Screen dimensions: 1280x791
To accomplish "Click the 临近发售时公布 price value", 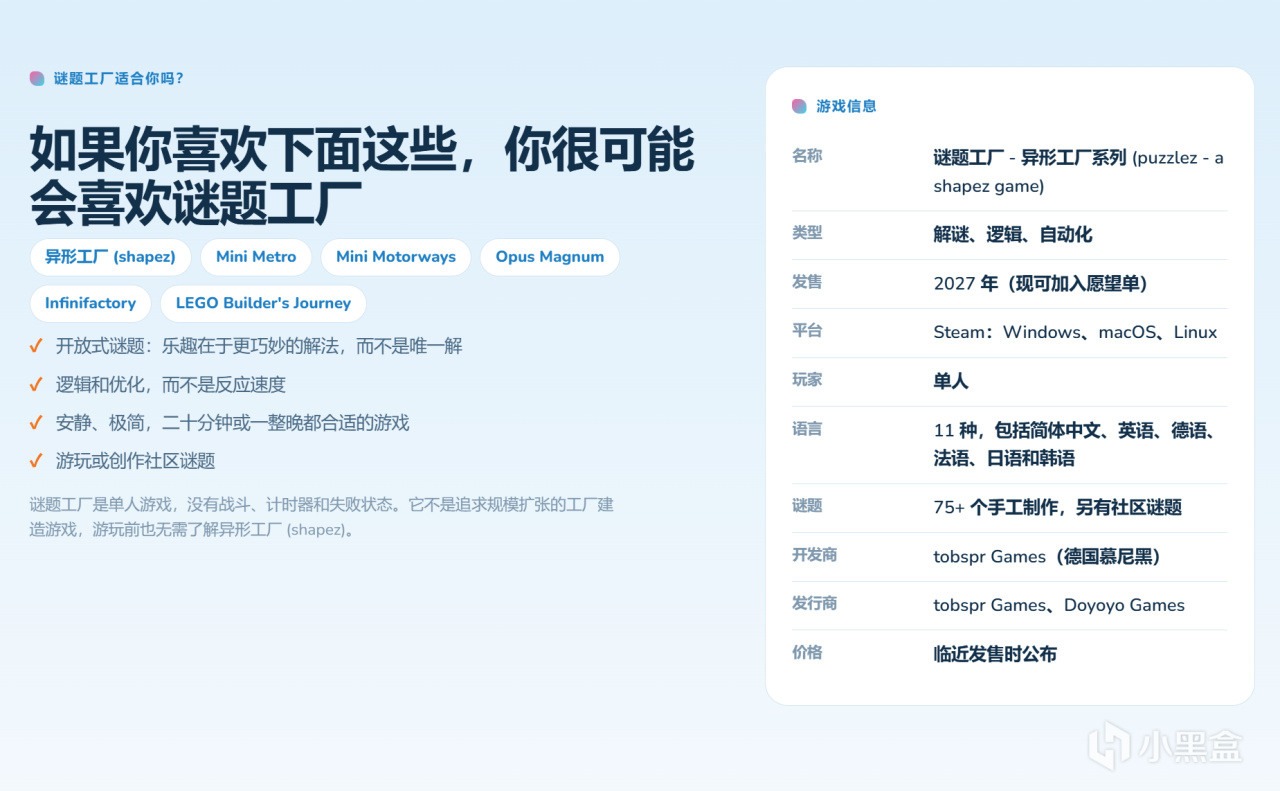I will coord(995,654).
